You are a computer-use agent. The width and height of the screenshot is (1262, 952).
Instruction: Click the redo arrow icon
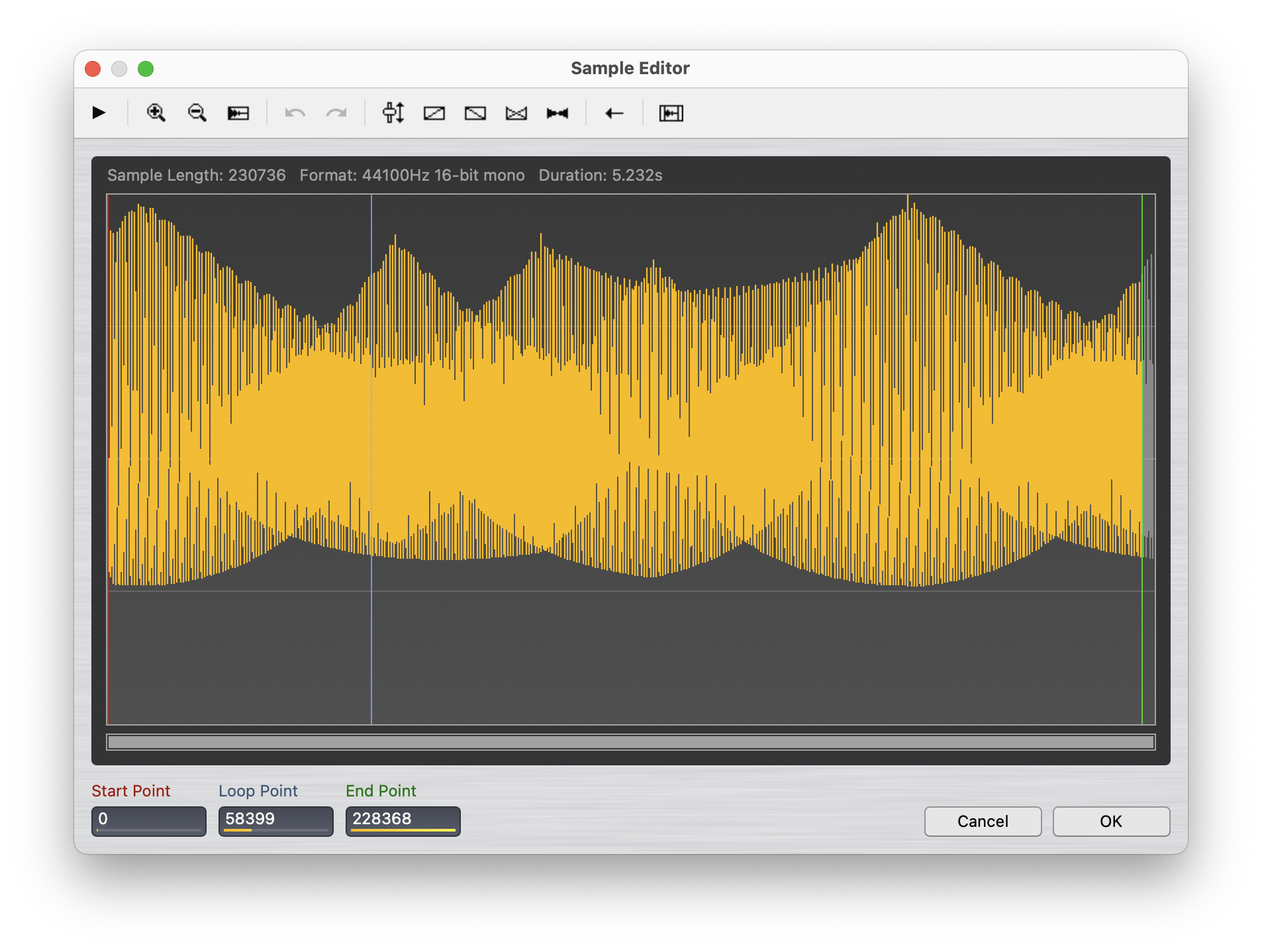pyautogui.click(x=336, y=113)
